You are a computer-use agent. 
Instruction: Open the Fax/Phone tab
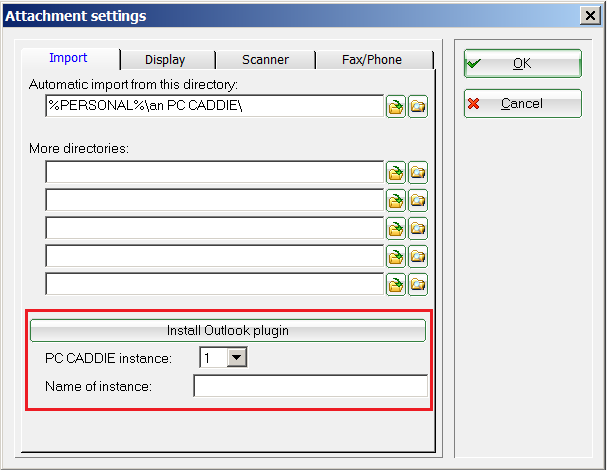pyautogui.click(x=374, y=60)
